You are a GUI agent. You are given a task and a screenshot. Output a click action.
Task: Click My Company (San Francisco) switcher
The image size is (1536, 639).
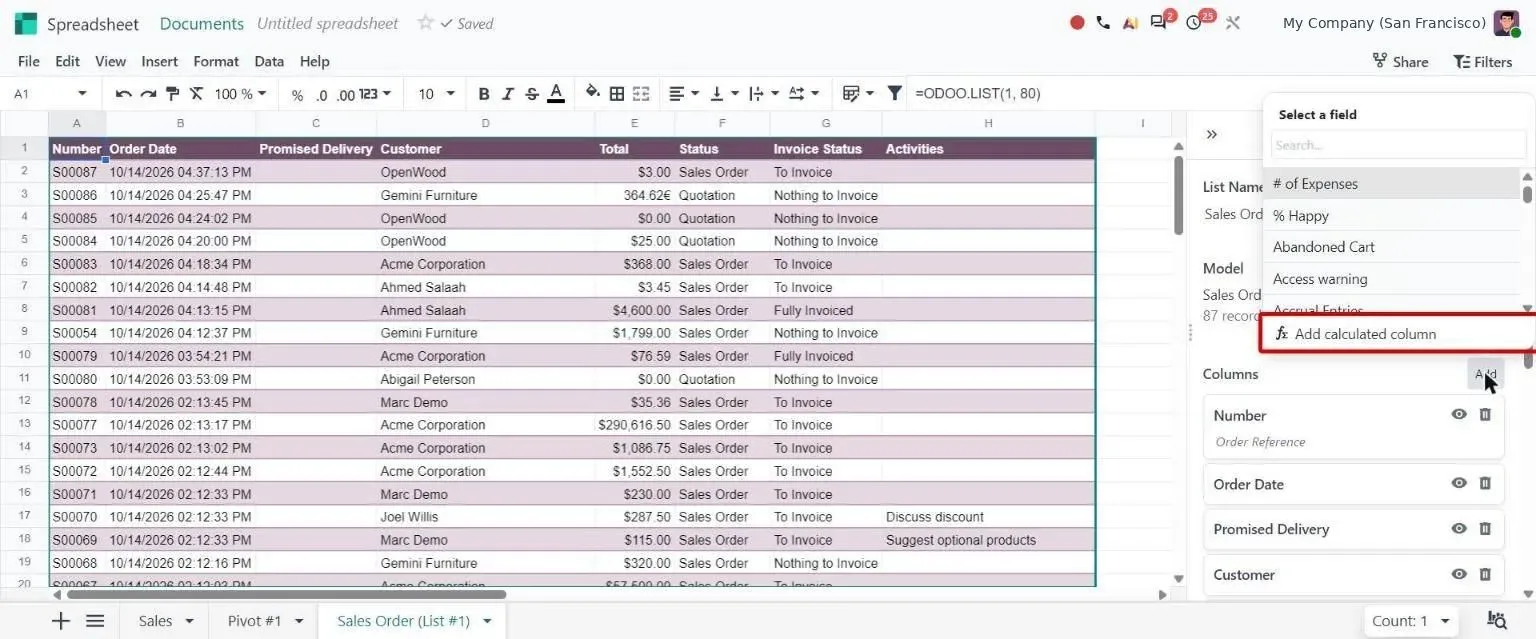pos(1384,23)
